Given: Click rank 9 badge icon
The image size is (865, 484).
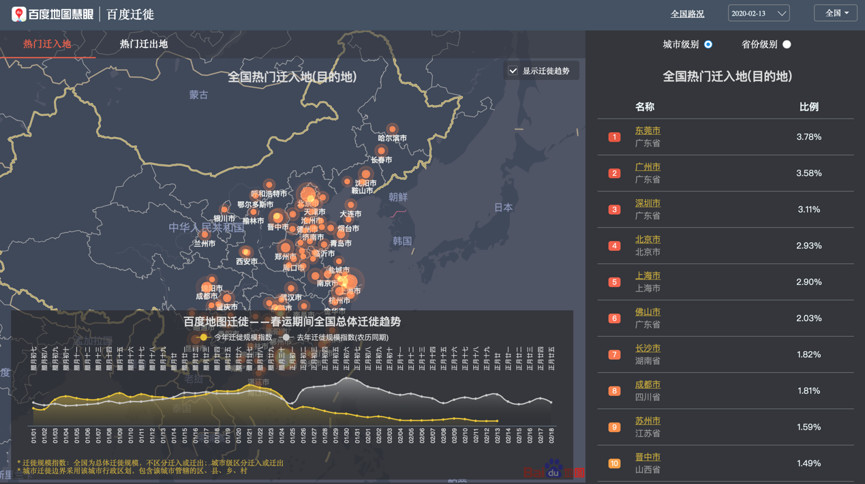Looking at the screenshot, I should click(614, 427).
